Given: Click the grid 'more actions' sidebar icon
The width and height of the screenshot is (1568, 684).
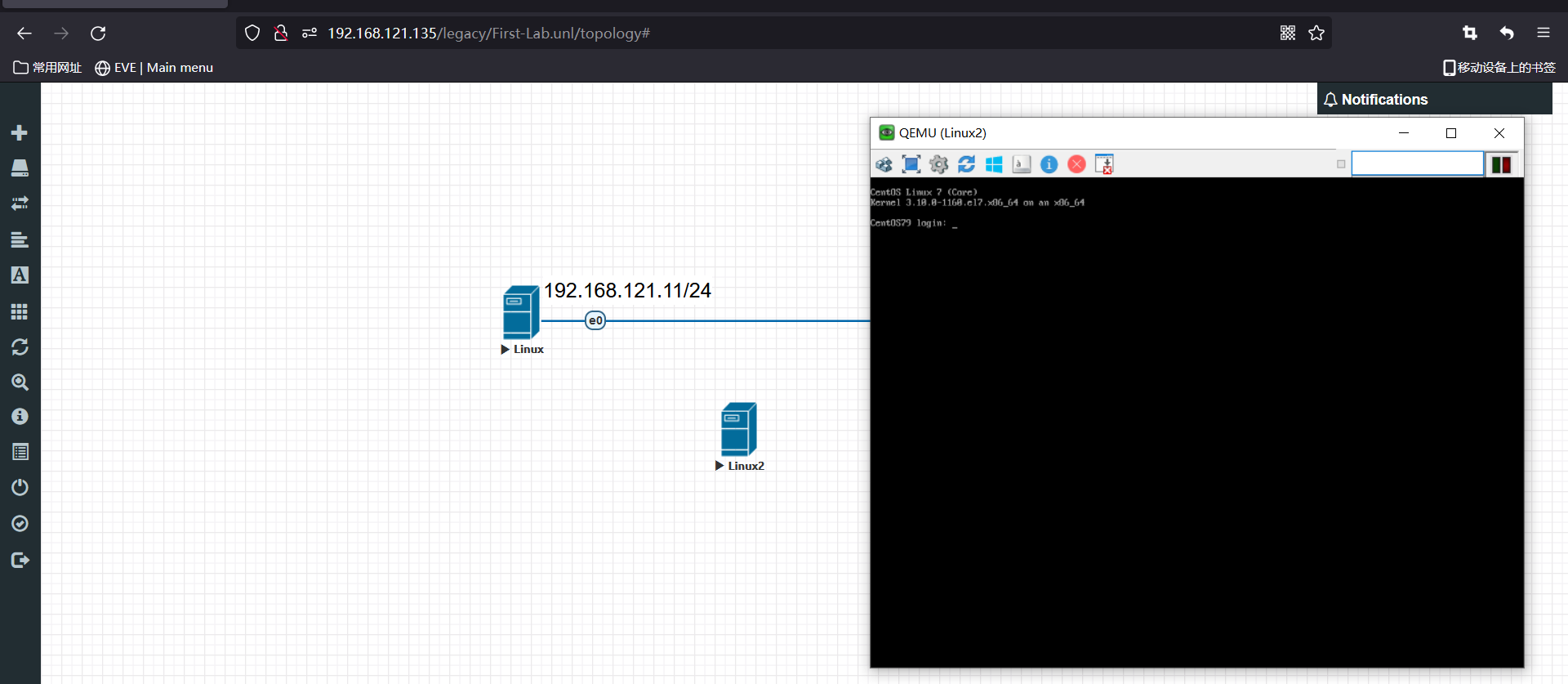Looking at the screenshot, I should (x=20, y=311).
